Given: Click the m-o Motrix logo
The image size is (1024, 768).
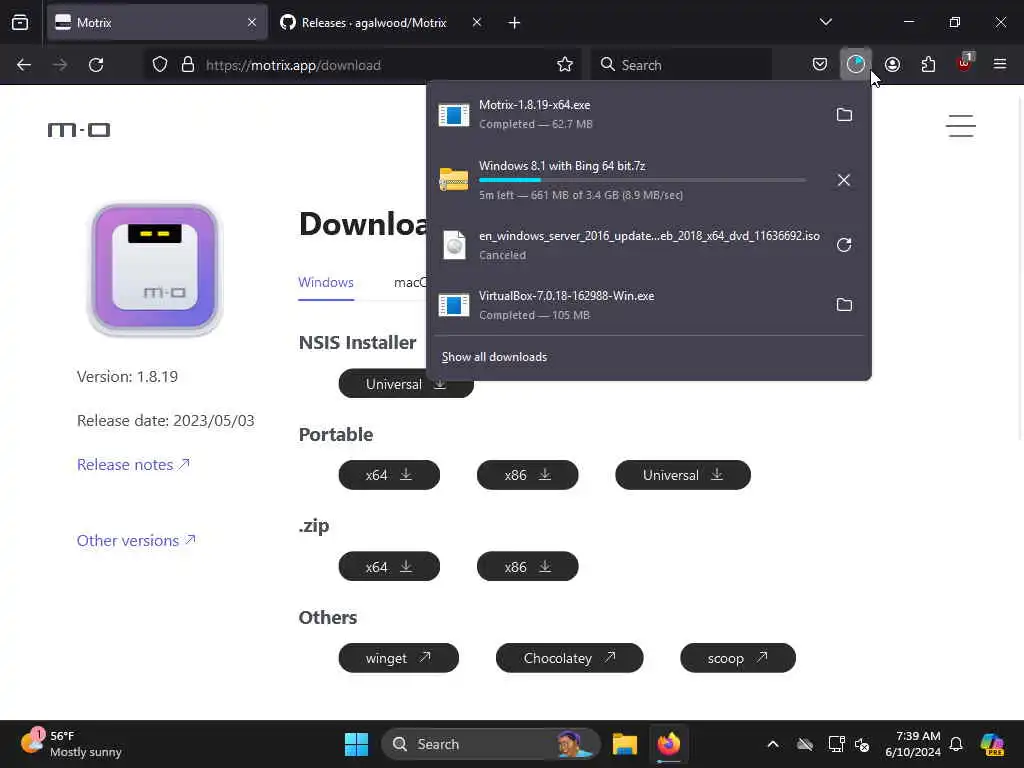Looking at the screenshot, I should (x=79, y=129).
